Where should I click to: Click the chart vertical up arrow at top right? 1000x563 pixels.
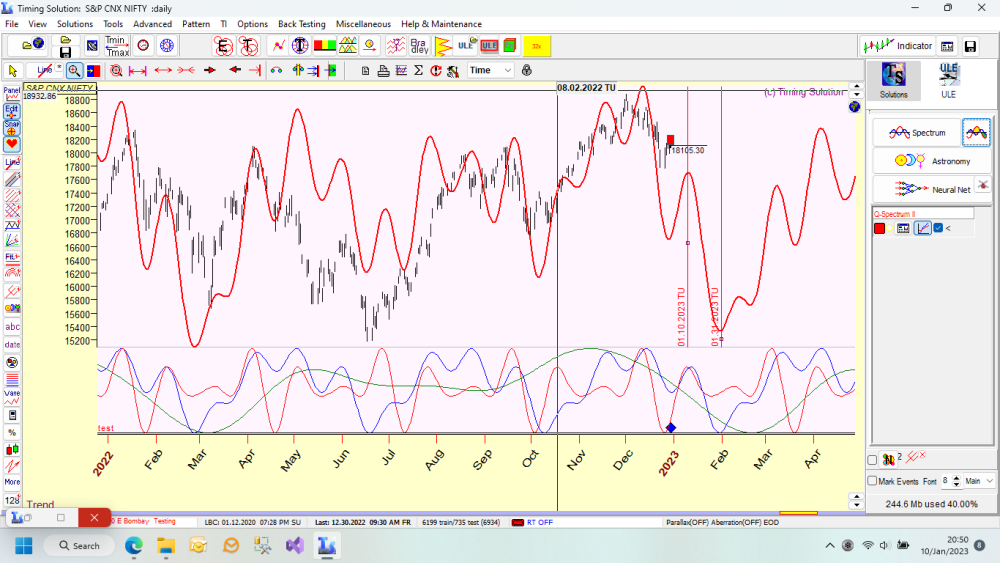(857, 87)
